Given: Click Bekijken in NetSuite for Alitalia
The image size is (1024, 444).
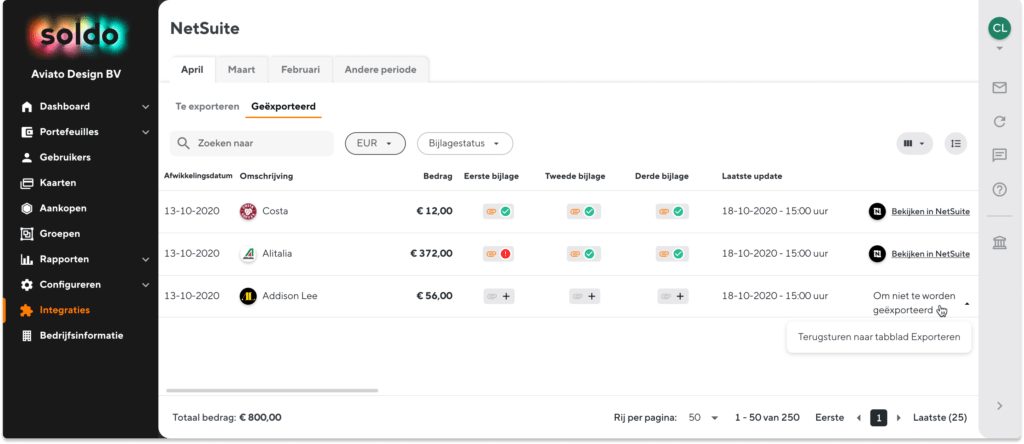Looking at the screenshot, I should click(x=931, y=254).
